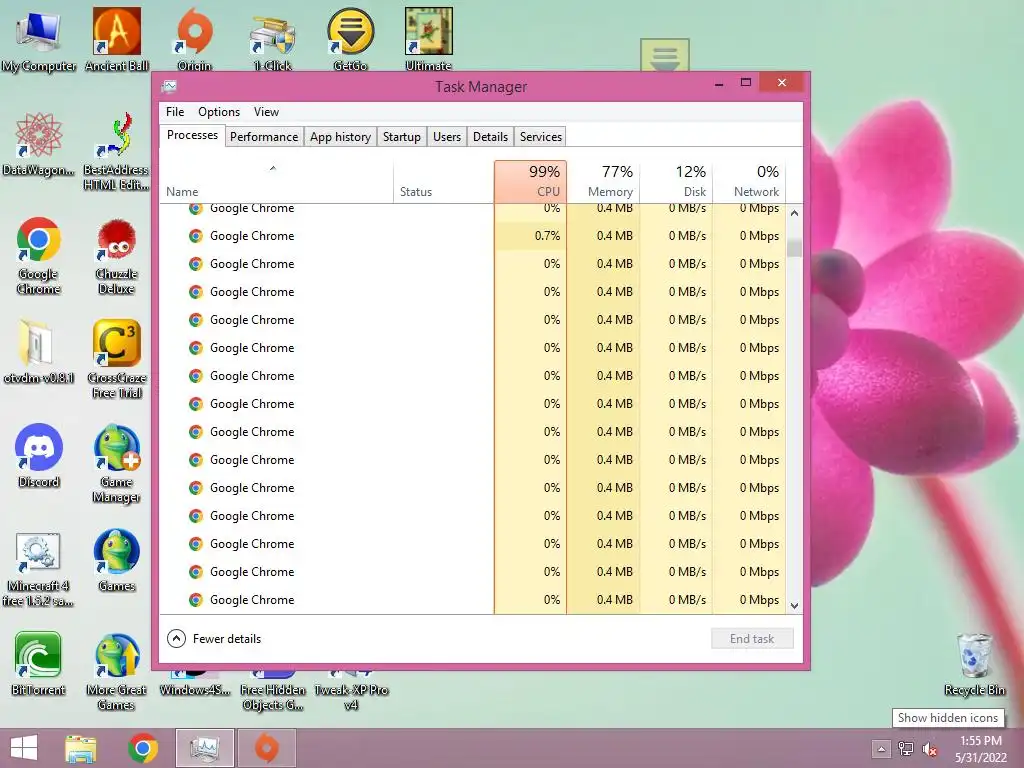
Task: Select Task Manager taskbar button
Action: pos(204,748)
